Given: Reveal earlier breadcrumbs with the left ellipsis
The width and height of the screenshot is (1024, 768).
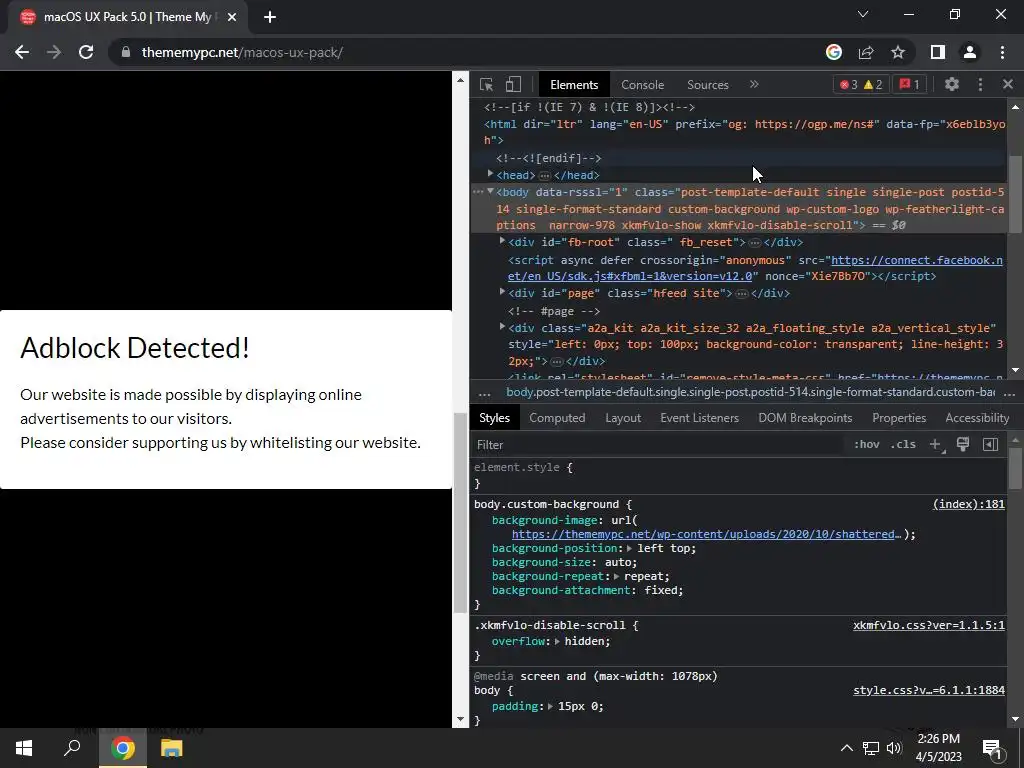Looking at the screenshot, I should (x=484, y=394).
